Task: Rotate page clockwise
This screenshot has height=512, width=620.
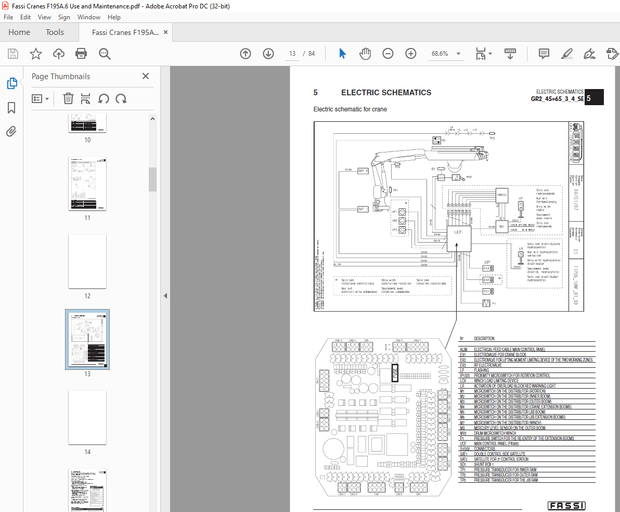Action: point(121,98)
